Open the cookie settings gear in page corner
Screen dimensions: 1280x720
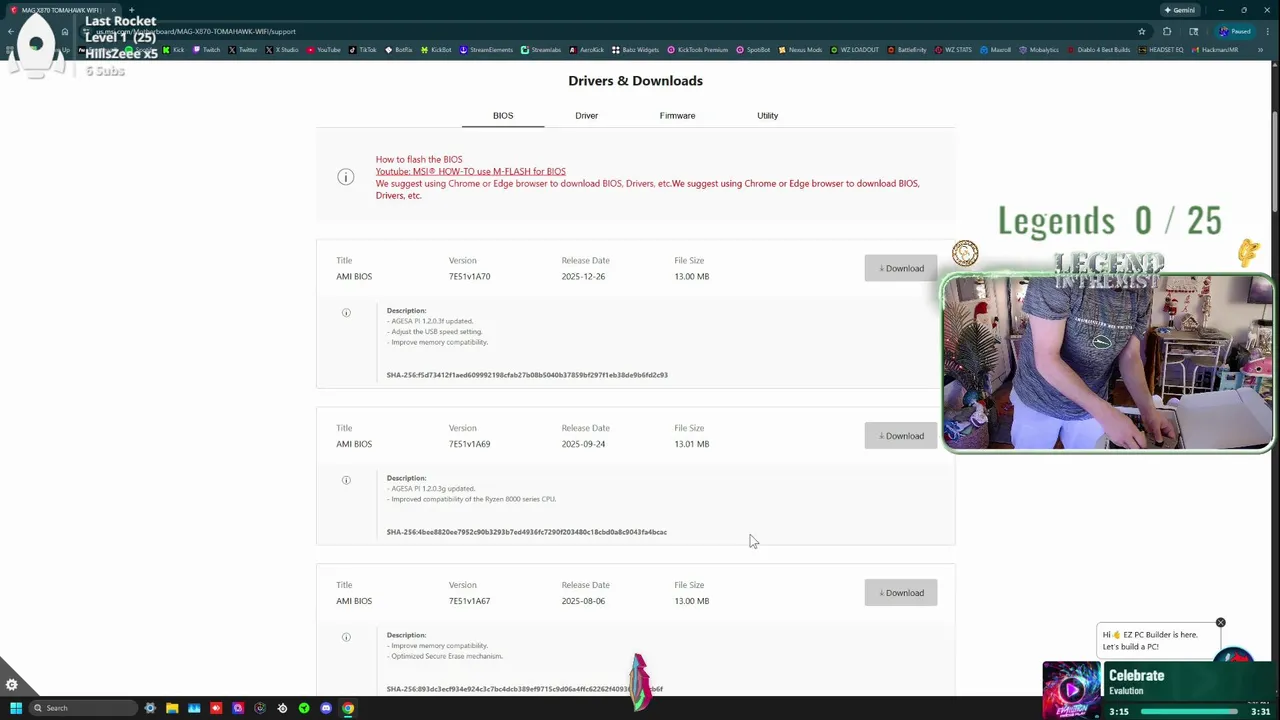[12, 685]
